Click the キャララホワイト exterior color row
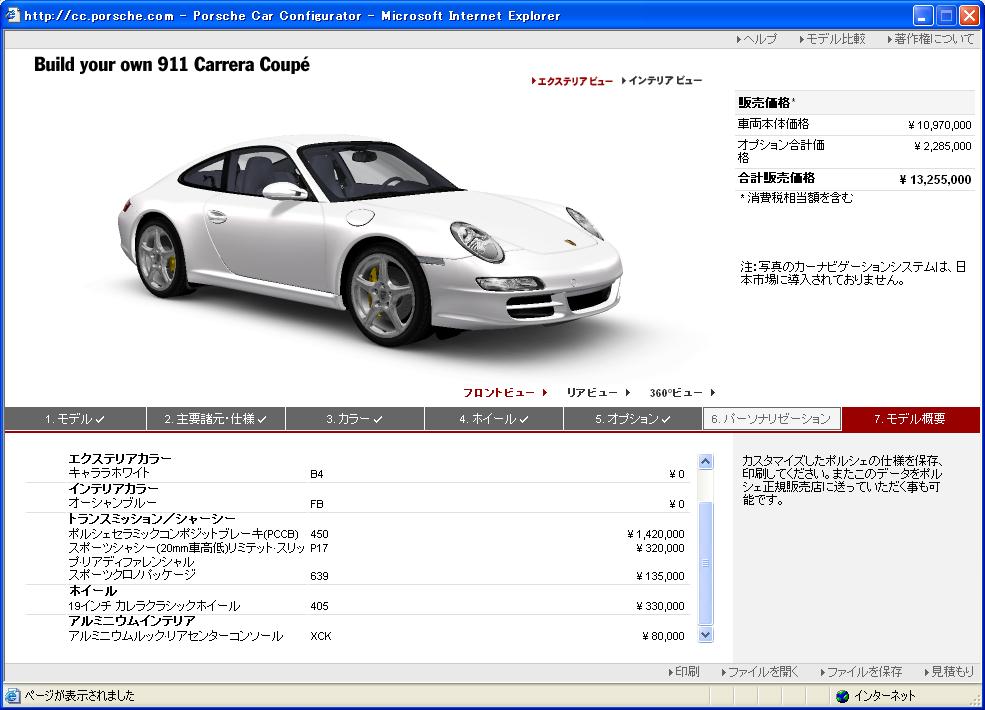 click(357, 474)
